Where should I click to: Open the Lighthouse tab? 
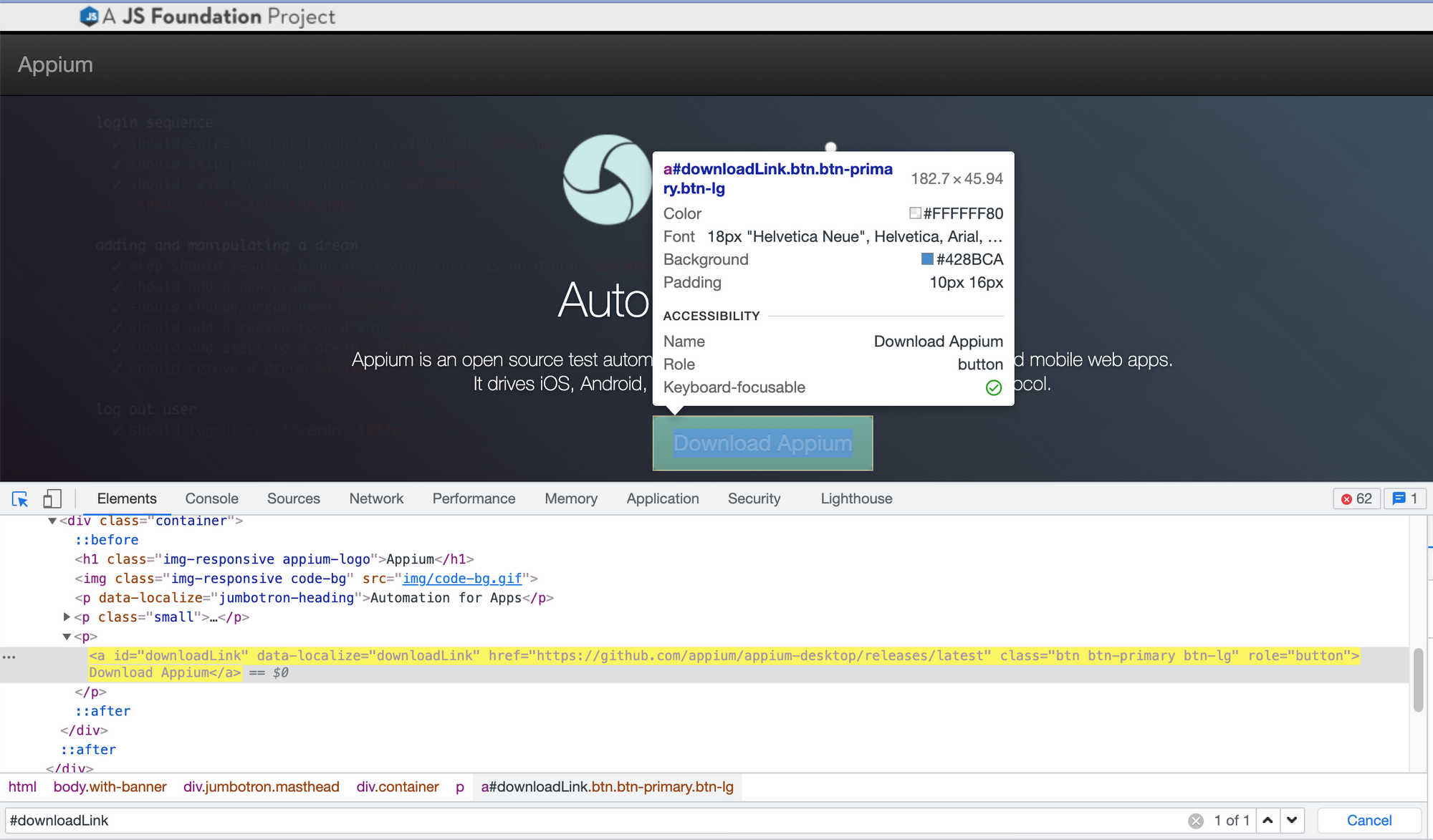click(856, 499)
